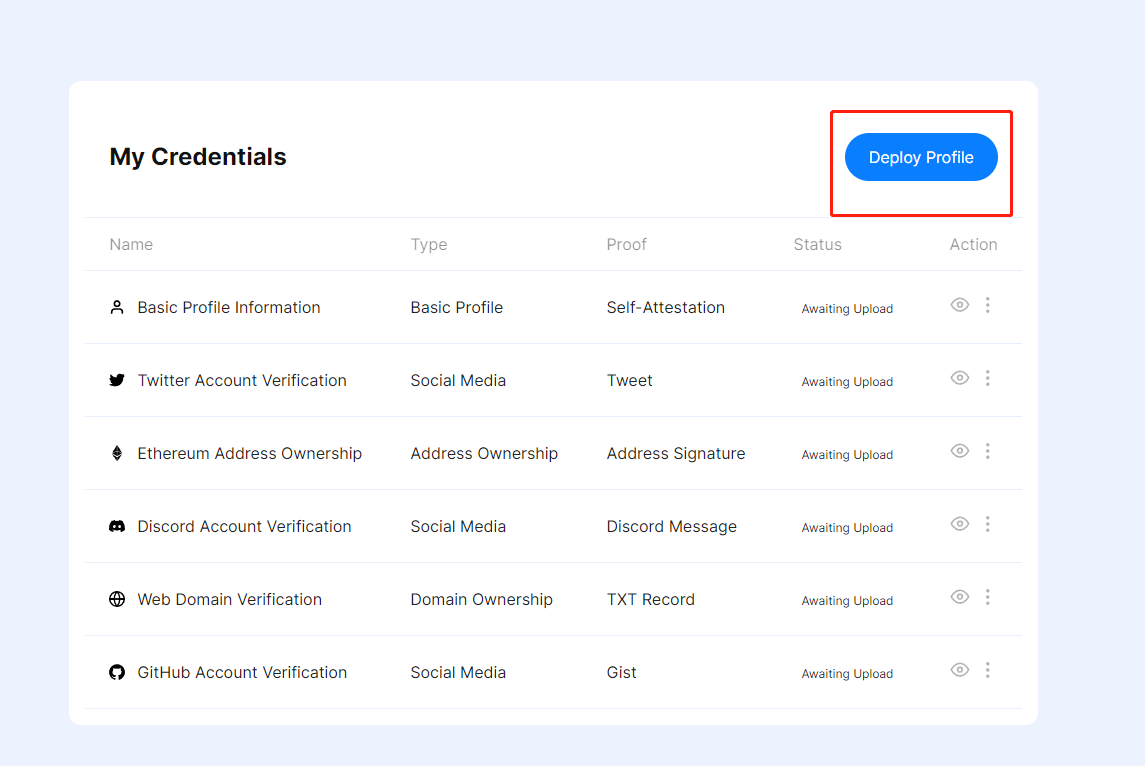
Task: Click the GitHub octocat icon
Action: click(x=117, y=673)
